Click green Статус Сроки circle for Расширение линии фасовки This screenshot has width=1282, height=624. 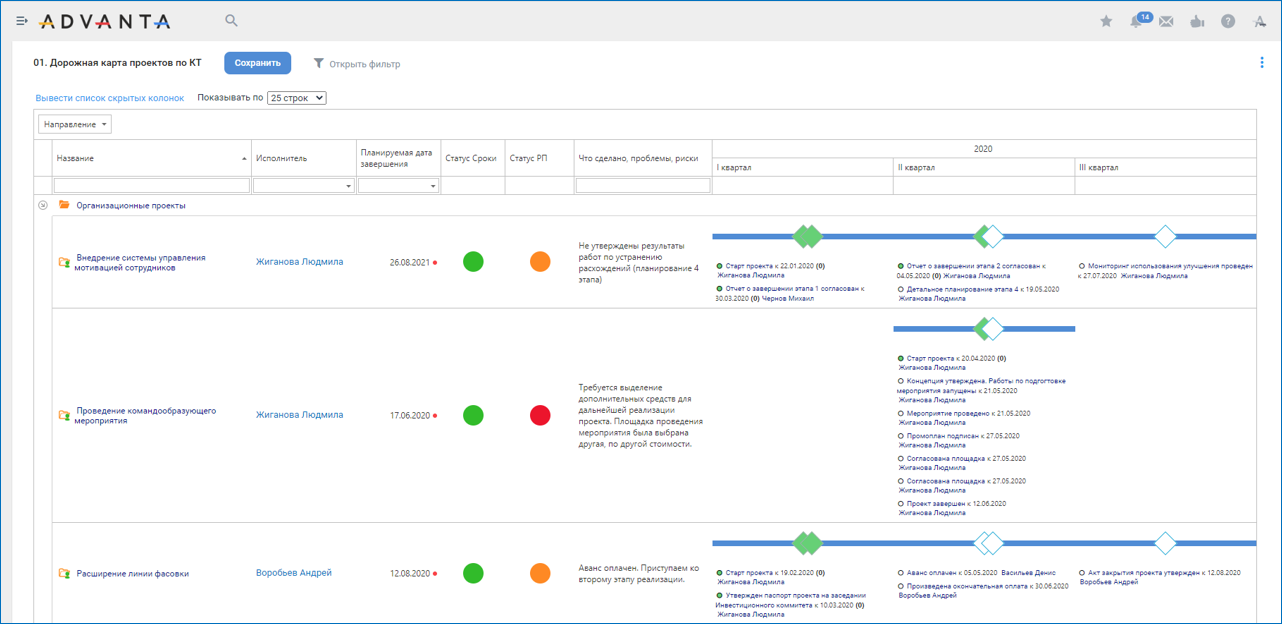(474, 573)
